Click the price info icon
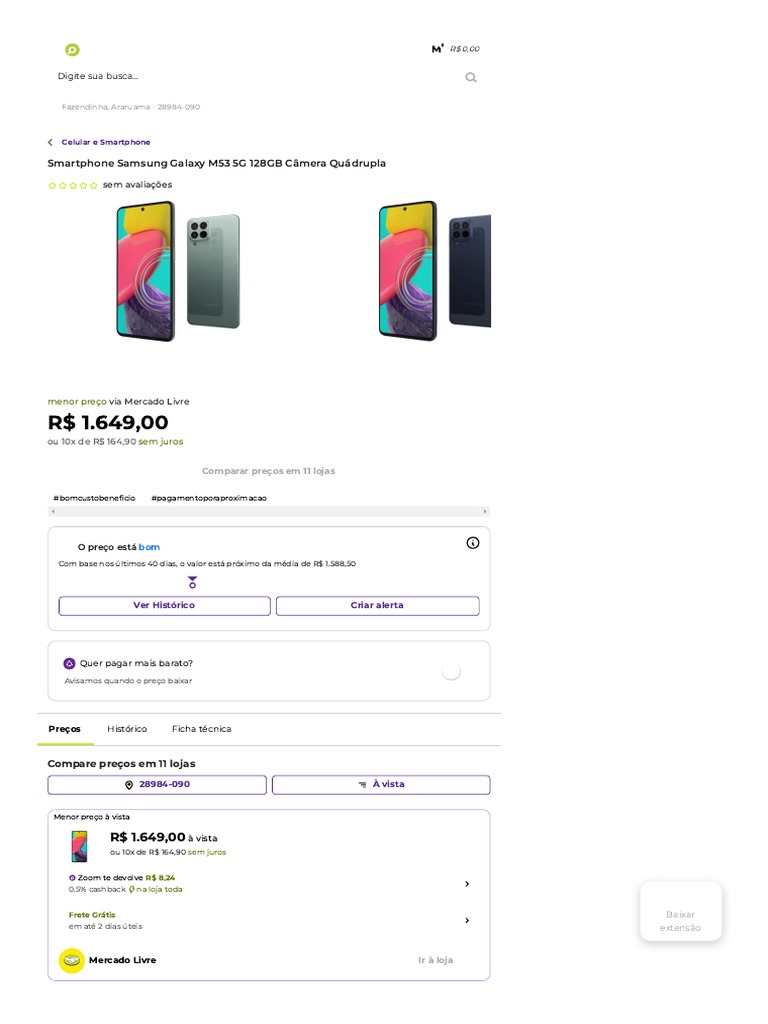The image size is (768, 1024). (x=473, y=543)
